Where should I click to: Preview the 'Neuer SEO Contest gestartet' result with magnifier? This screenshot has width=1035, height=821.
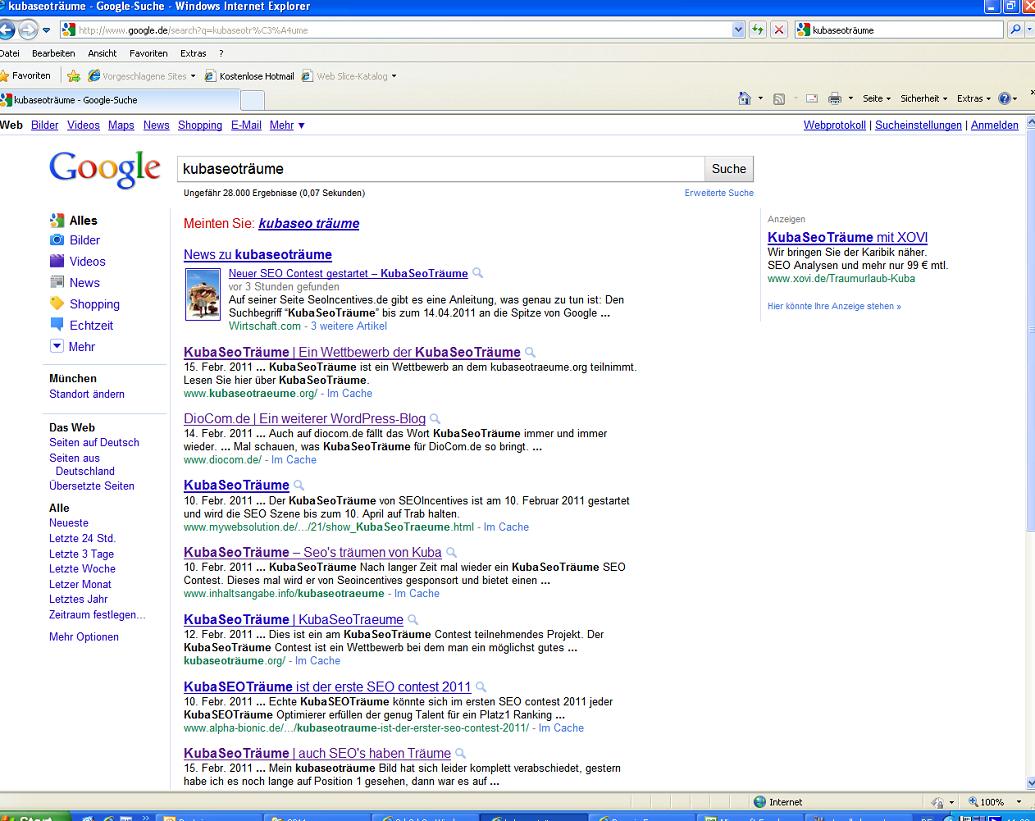click(477, 273)
